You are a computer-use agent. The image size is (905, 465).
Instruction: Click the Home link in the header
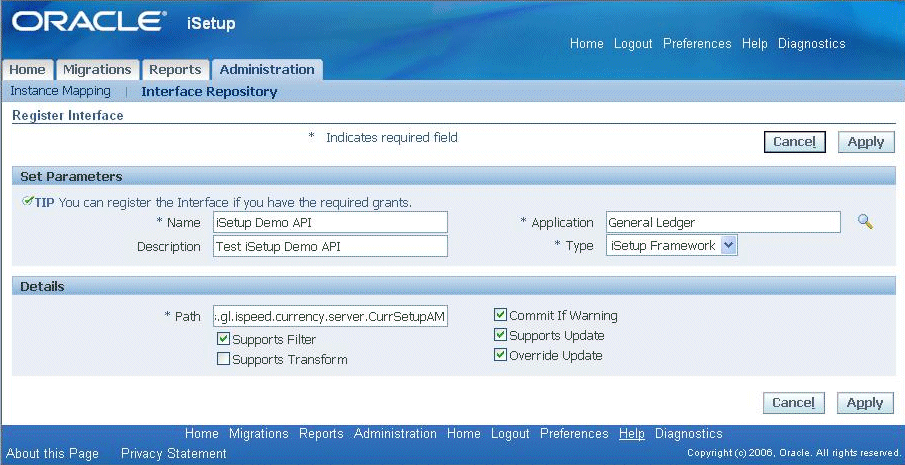586,44
